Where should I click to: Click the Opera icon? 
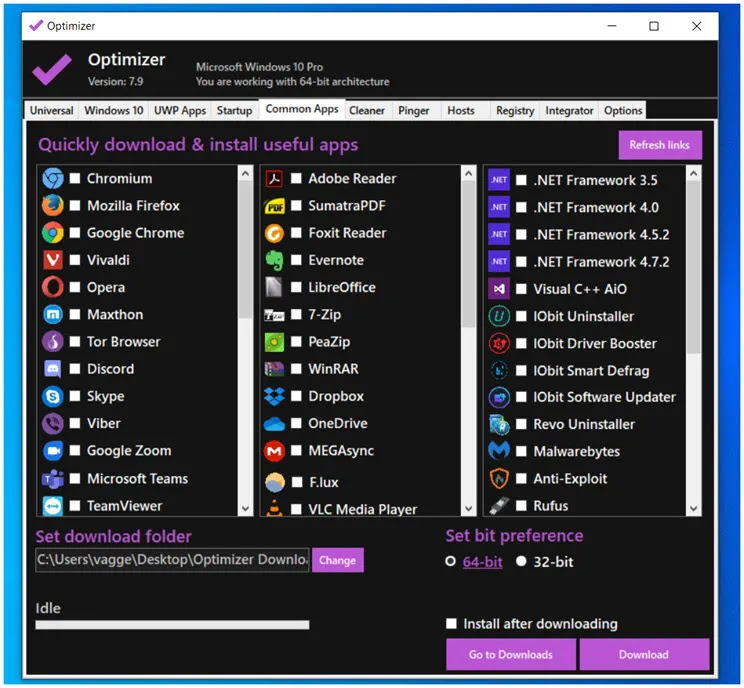point(53,287)
